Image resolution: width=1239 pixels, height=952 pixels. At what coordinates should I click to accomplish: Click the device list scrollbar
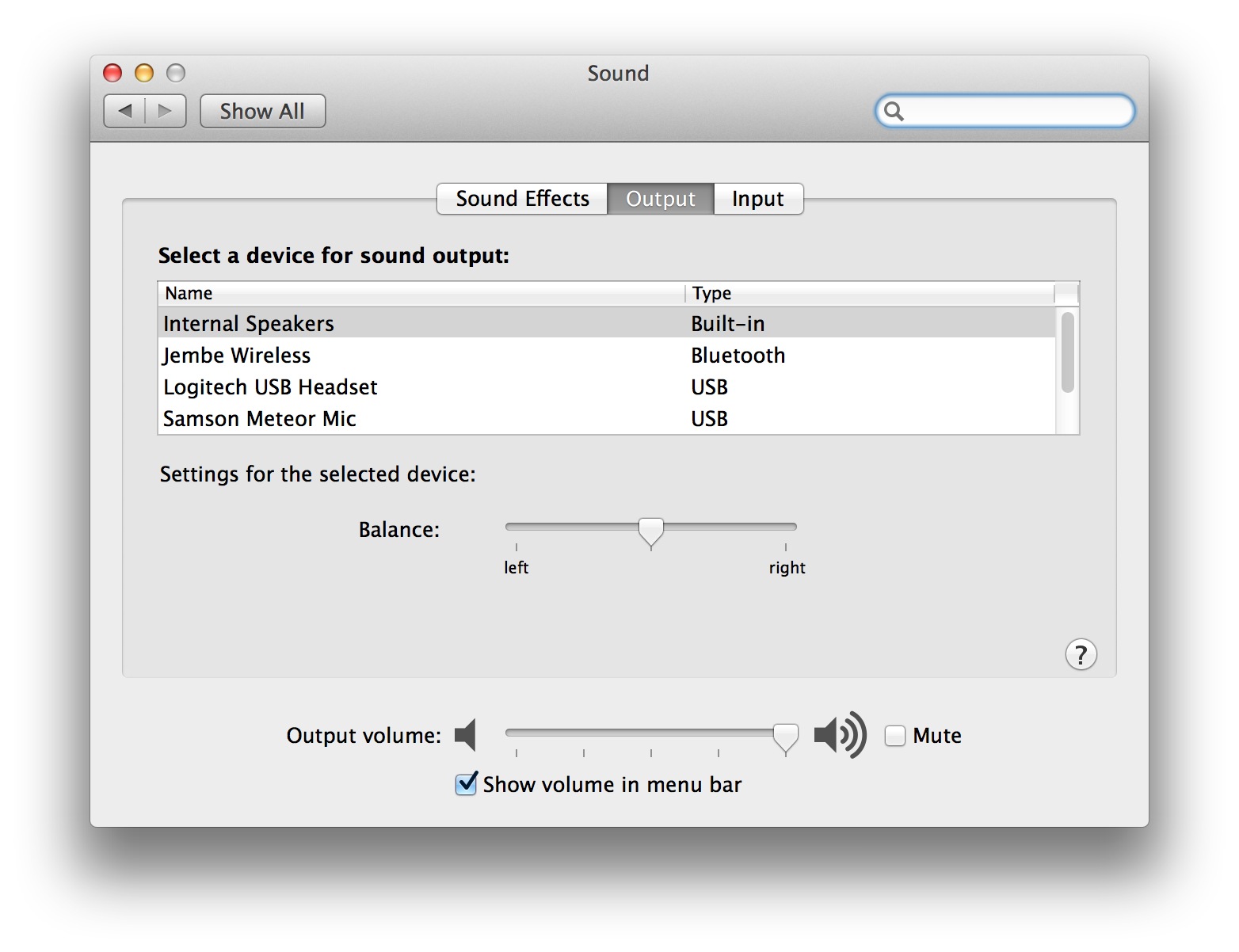pyautogui.click(x=1067, y=352)
